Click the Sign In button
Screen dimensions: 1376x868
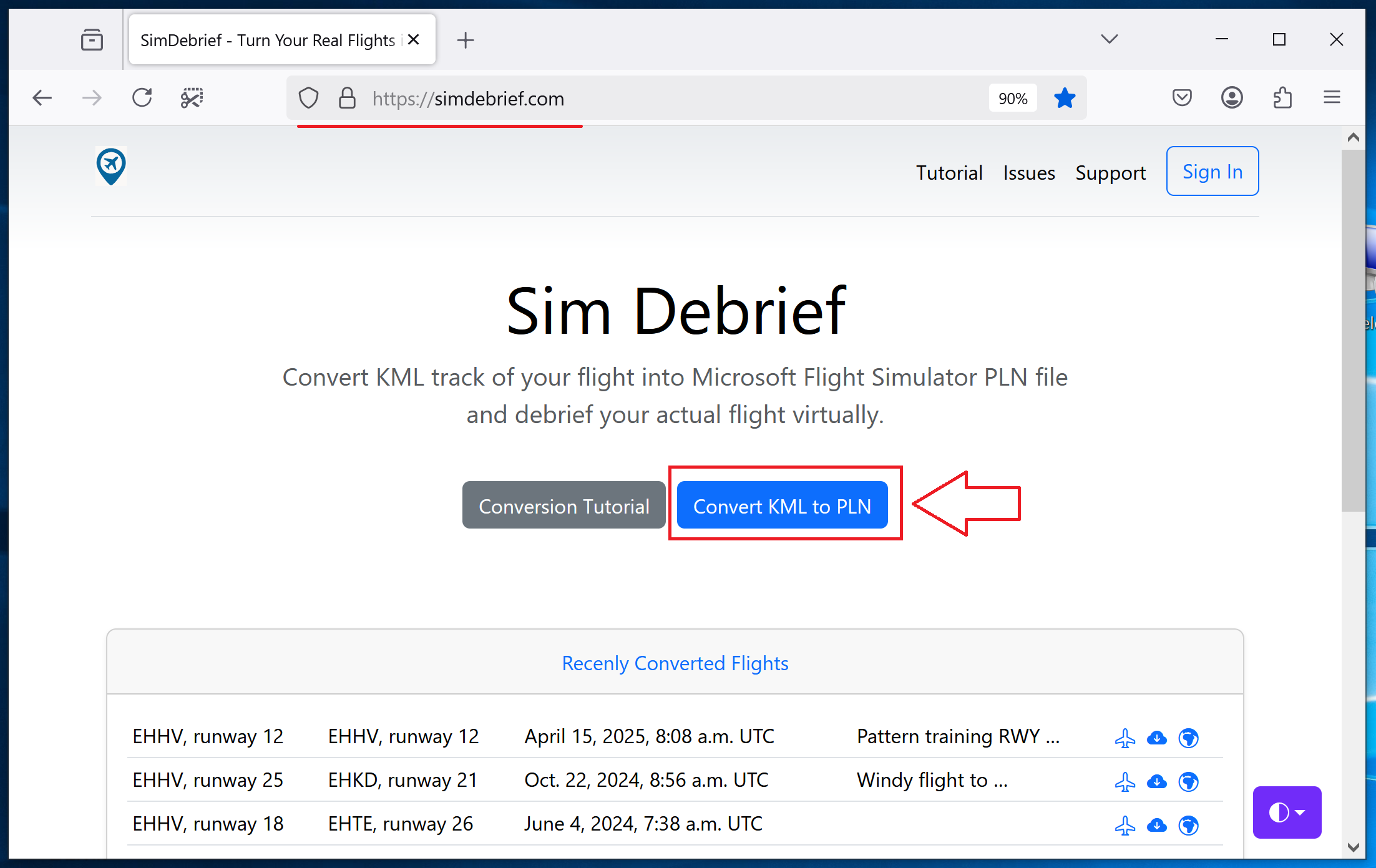(x=1213, y=171)
